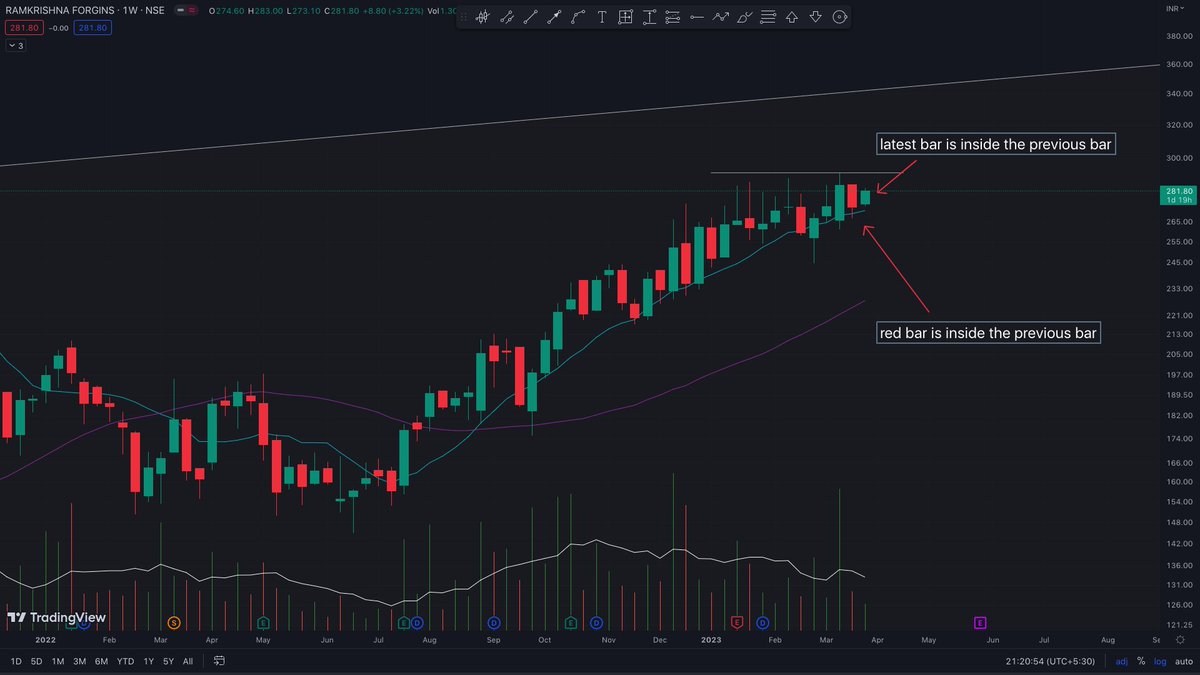Select the Arrow Mark Up icon
This screenshot has height=675, width=1200.
coord(794,17)
